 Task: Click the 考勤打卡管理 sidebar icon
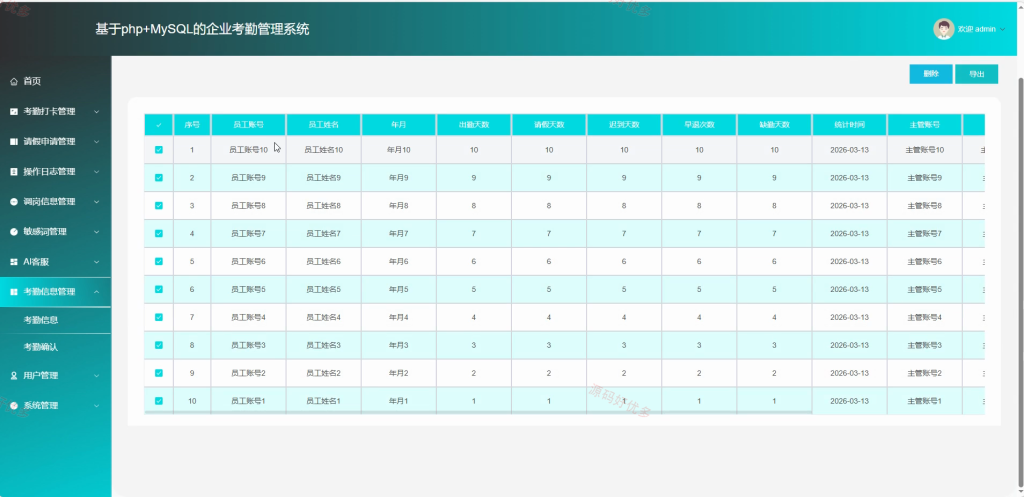(x=14, y=112)
